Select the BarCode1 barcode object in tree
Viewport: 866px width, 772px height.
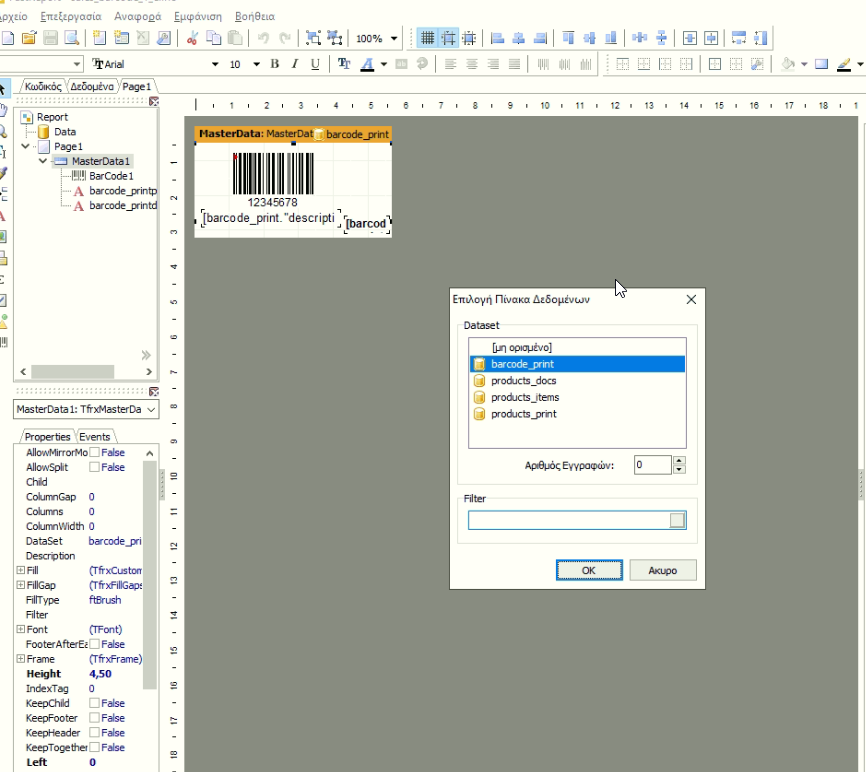pos(111,176)
